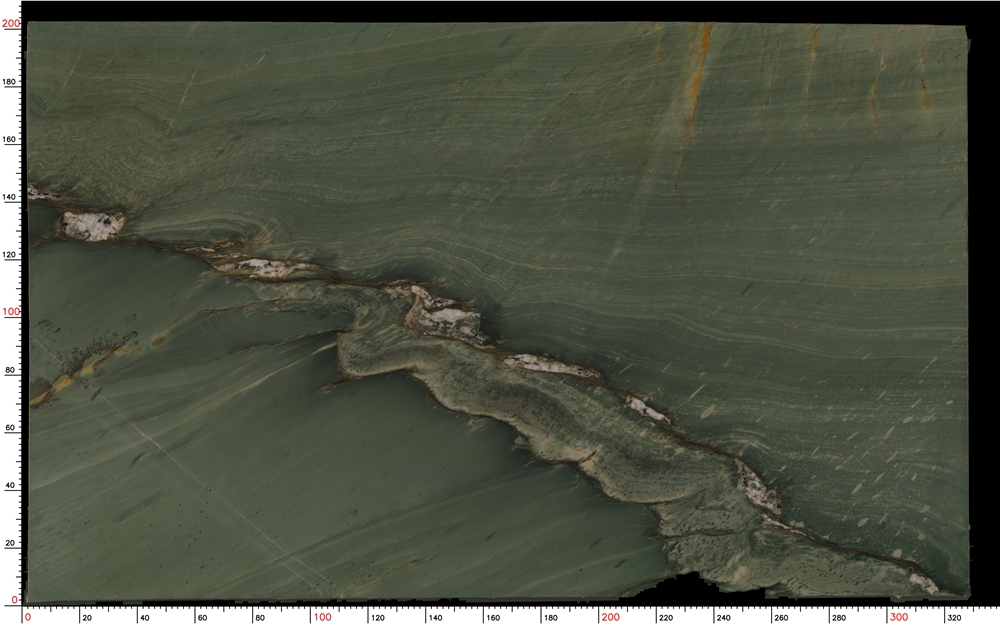
Task: Click the 140 mark on vertical ruler
Action: [x=10, y=197]
